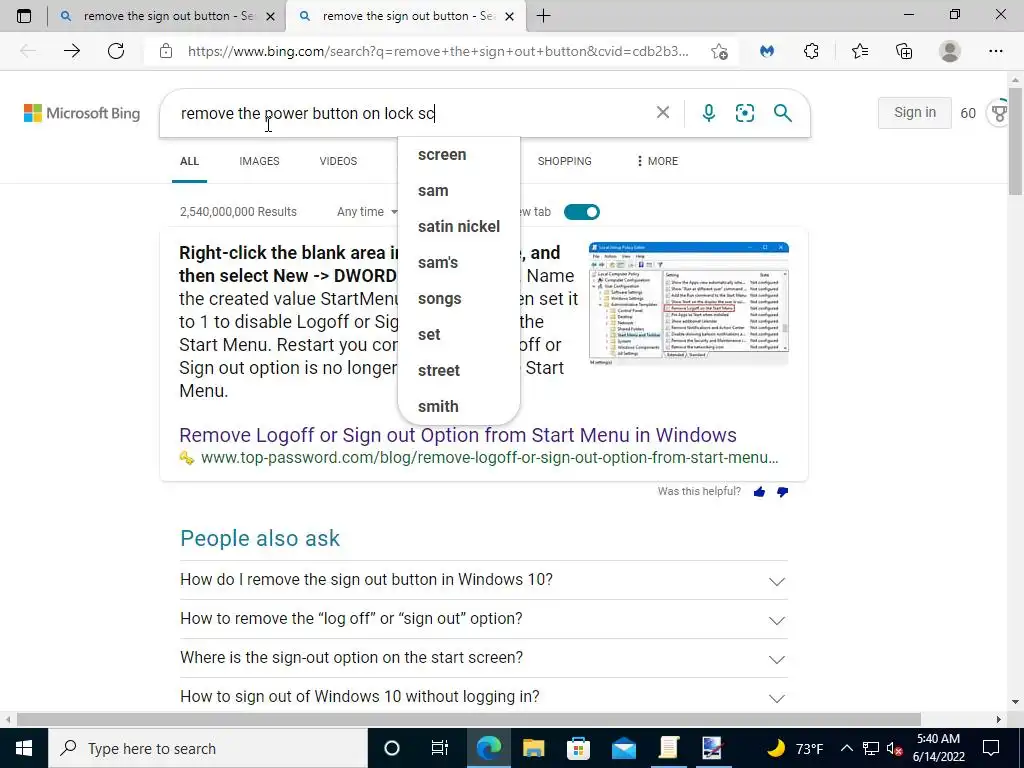Click the browser address bar URL
This screenshot has width=1024, height=768.
[438, 51]
